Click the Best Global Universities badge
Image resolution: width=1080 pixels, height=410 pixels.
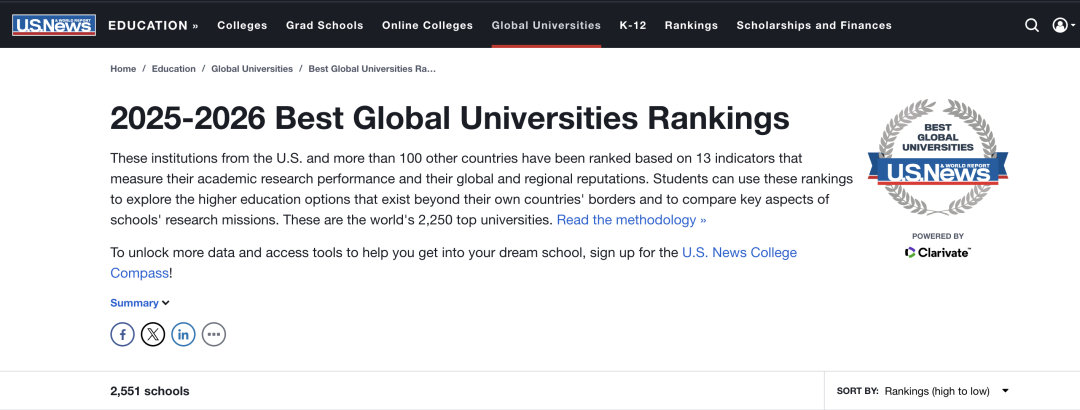click(937, 158)
